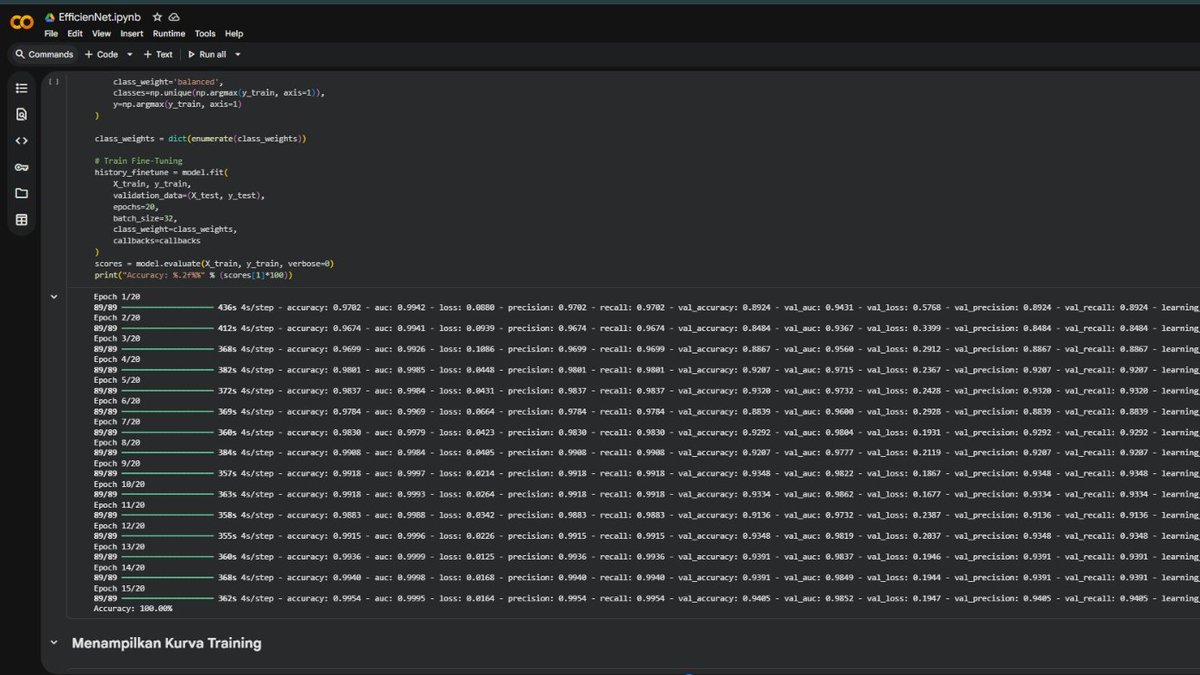The image size is (1200, 675).
Task: Click the 362s 4s/step progress line
Action: tap(646, 598)
